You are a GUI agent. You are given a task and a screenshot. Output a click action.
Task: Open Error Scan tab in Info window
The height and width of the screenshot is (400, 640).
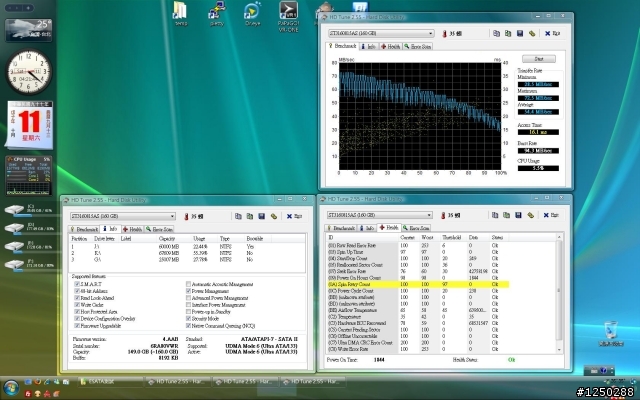click(x=159, y=229)
